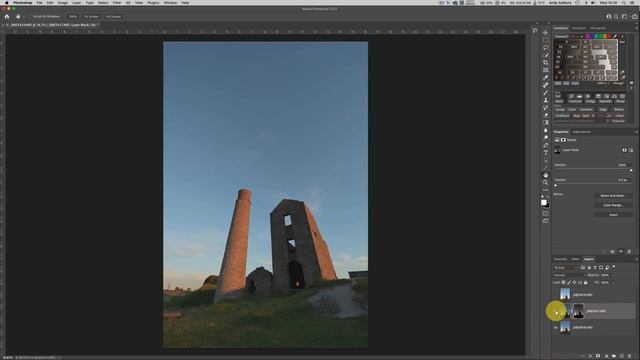Select the Gradient tool
Image resolution: width=640 pixels, height=360 pixels.
pos(546,122)
